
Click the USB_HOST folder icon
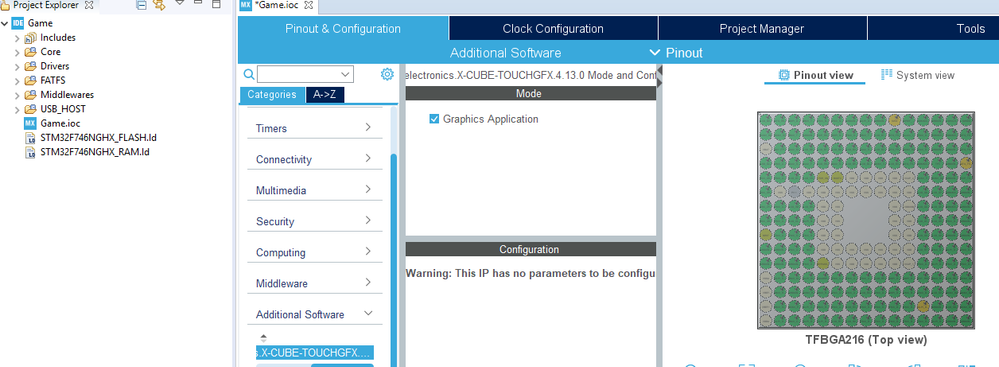point(31,108)
